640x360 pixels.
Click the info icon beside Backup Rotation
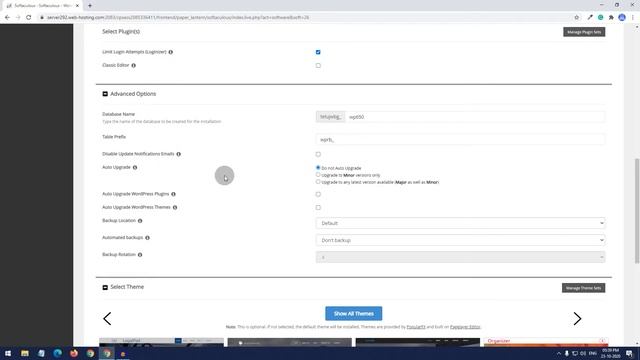(140, 255)
